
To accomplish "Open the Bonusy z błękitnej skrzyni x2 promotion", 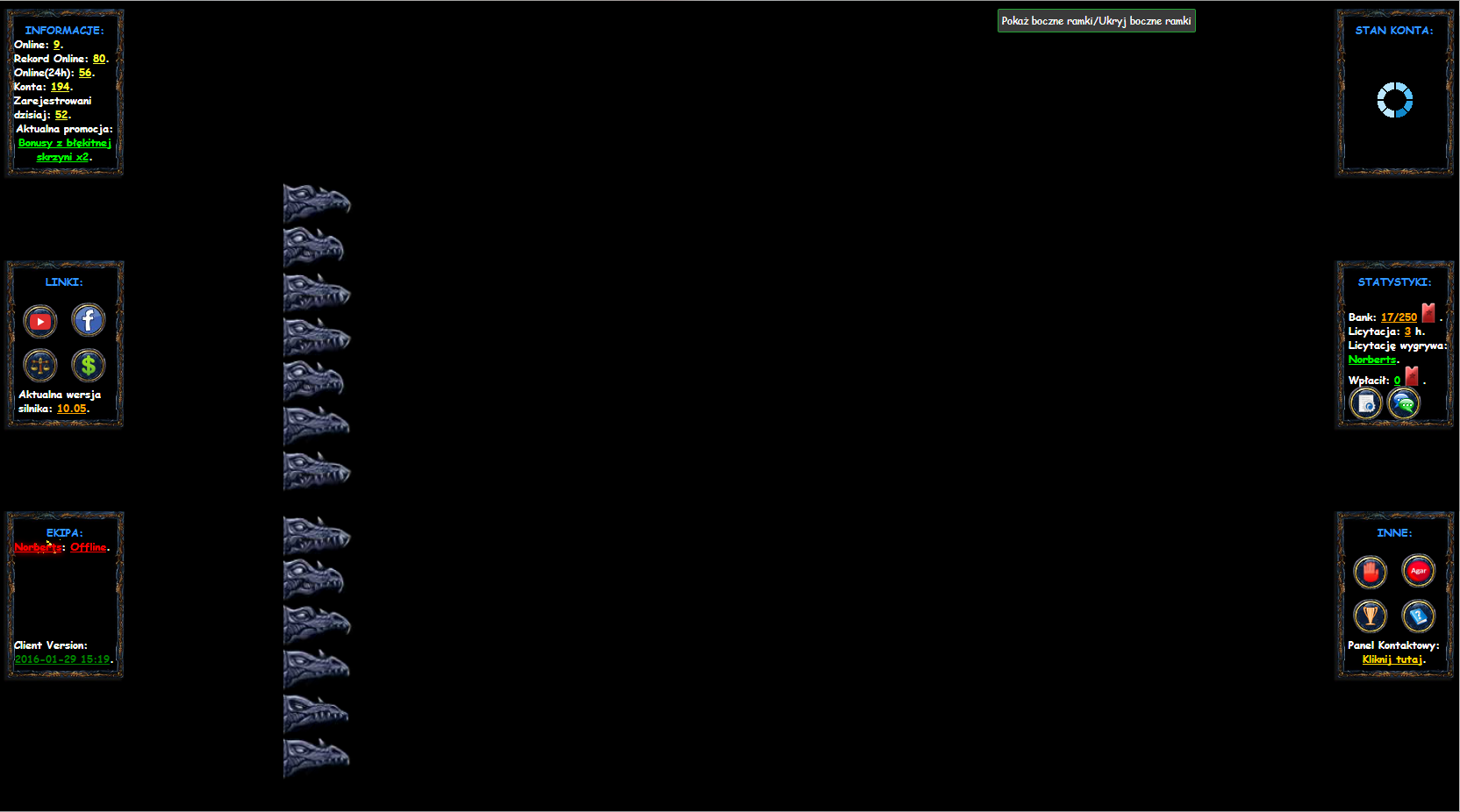I will [x=64, y=150].
